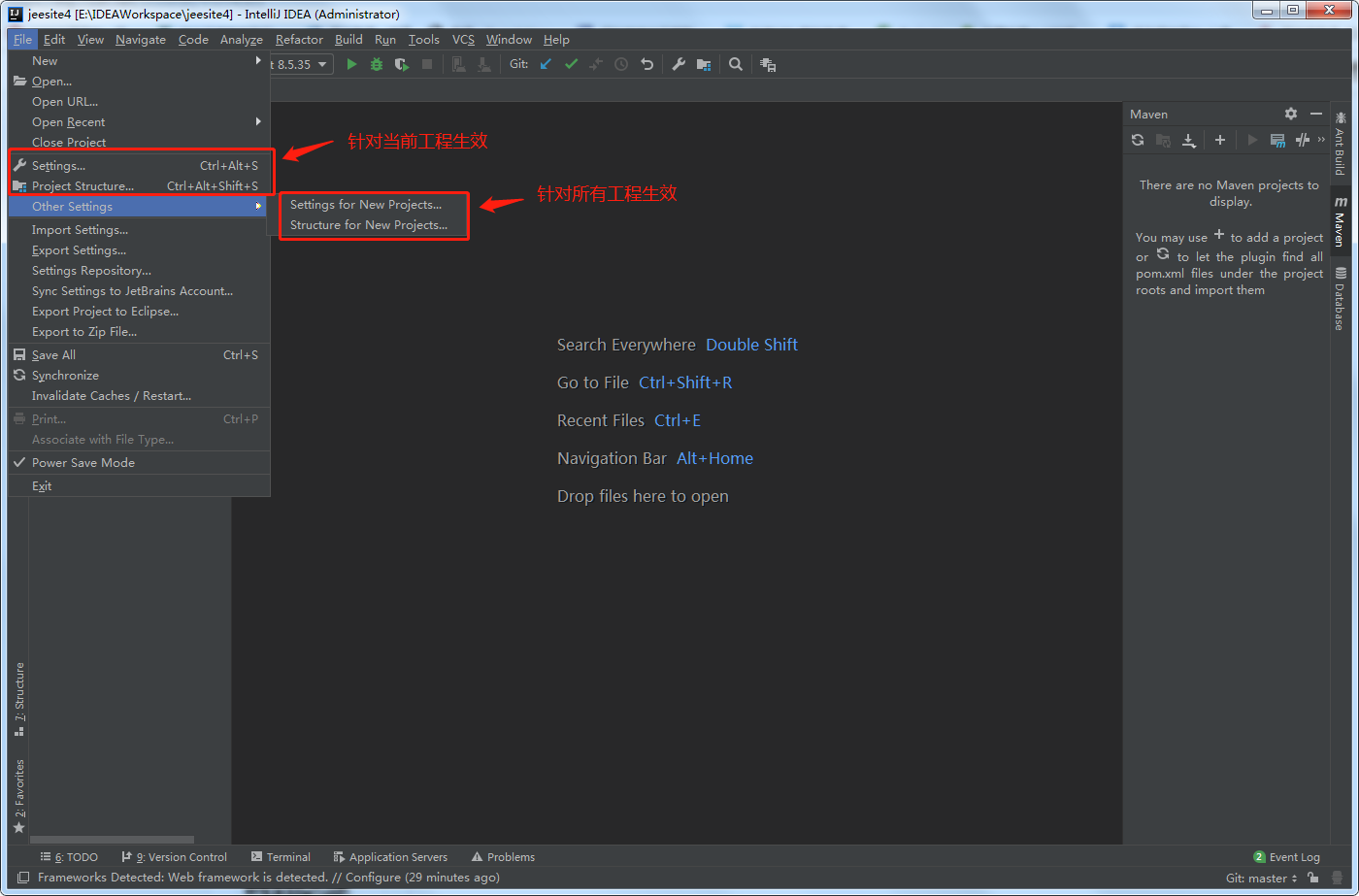This screenshot has width=1359, height=896.
Task: Open Maven panel settings via the gear icon
Action: tap(1291, 114)
